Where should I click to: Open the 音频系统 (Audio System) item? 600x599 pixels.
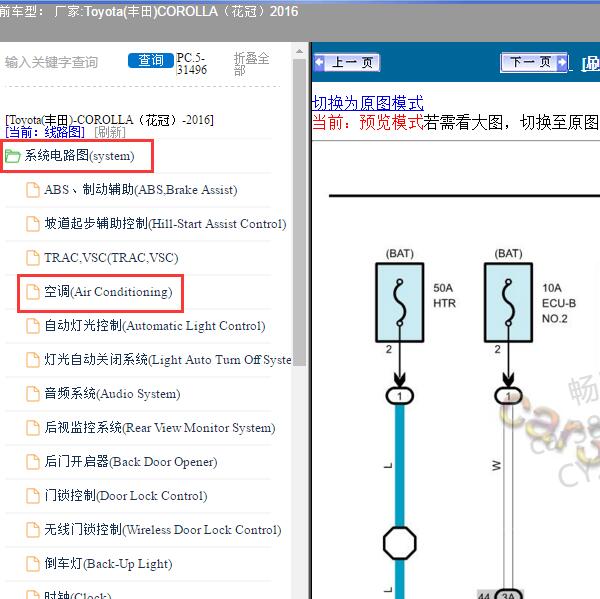[112, 393]
